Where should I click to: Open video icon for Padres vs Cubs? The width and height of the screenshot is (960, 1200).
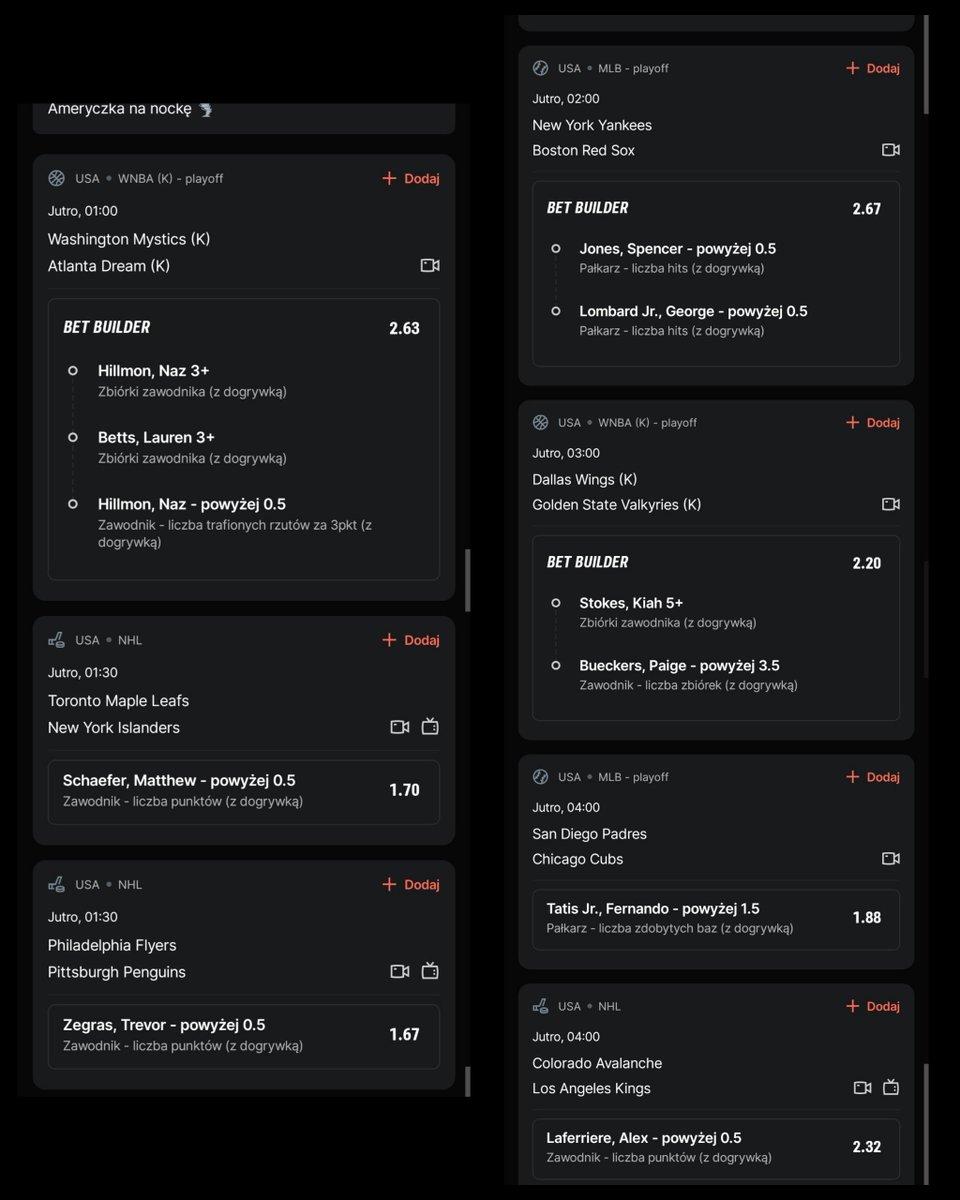pos(891,859)
